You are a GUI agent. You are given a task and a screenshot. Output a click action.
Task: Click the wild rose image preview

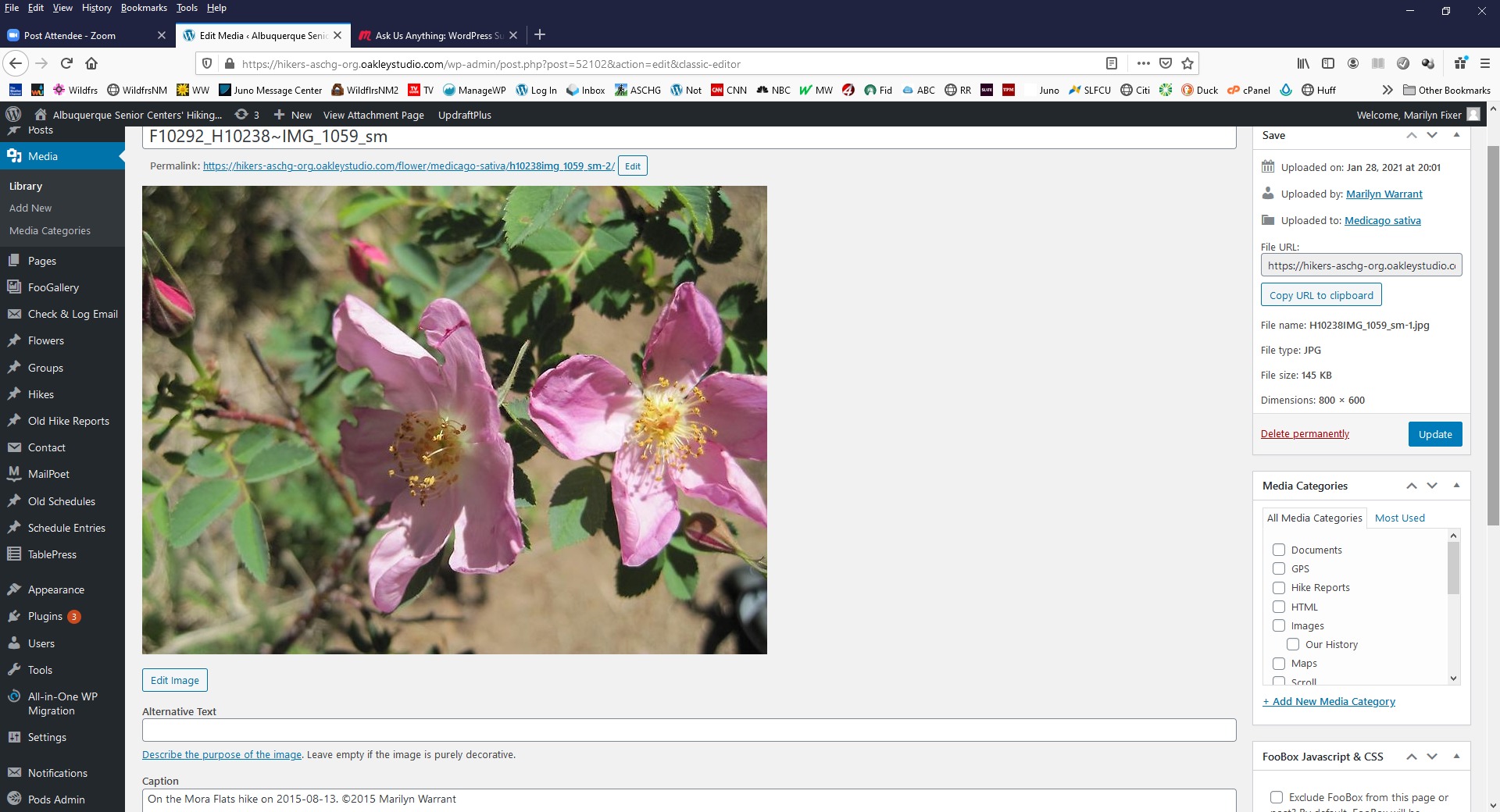[455, 420]
